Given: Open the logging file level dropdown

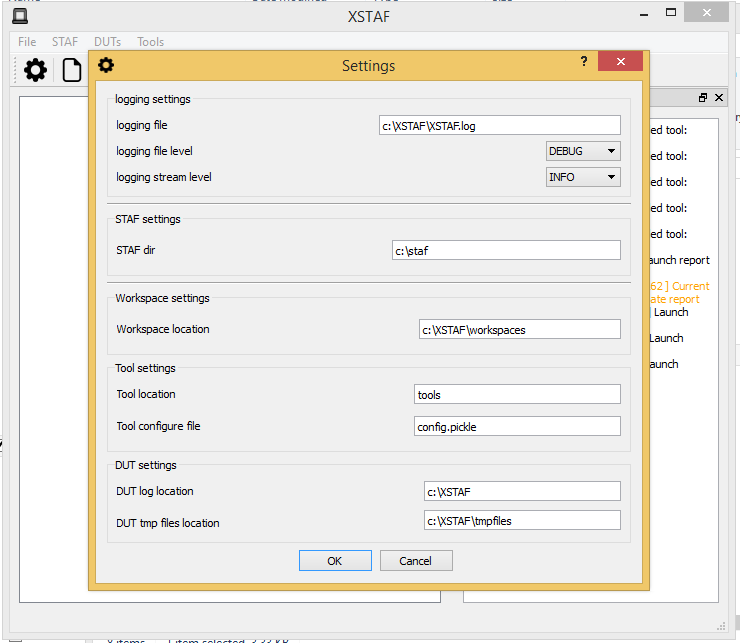Looking at the screenshot, I should click(x=583, y=151).
